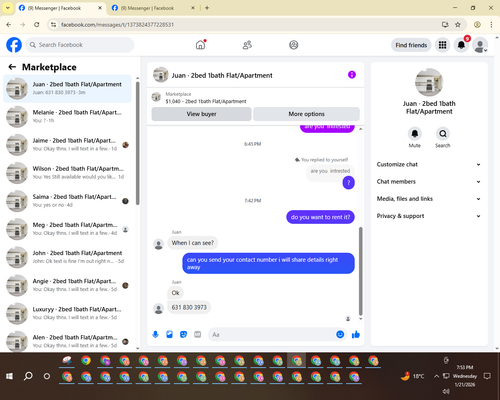Image resolution: width=500 pixels, height=400 pixels.
Task: Show hidden system tray icons
Action: [x=436, y=376]
